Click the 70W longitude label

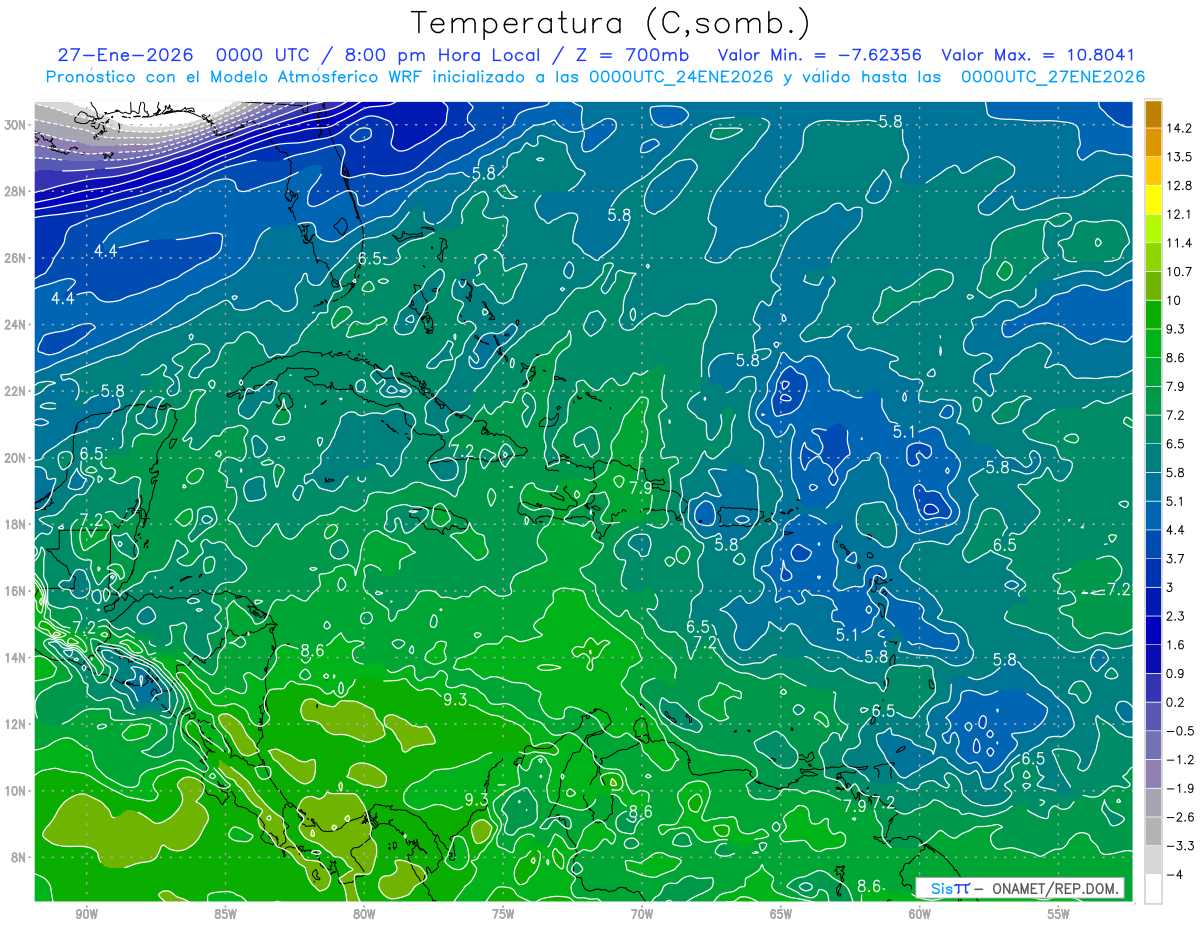(x=642, y=914)
